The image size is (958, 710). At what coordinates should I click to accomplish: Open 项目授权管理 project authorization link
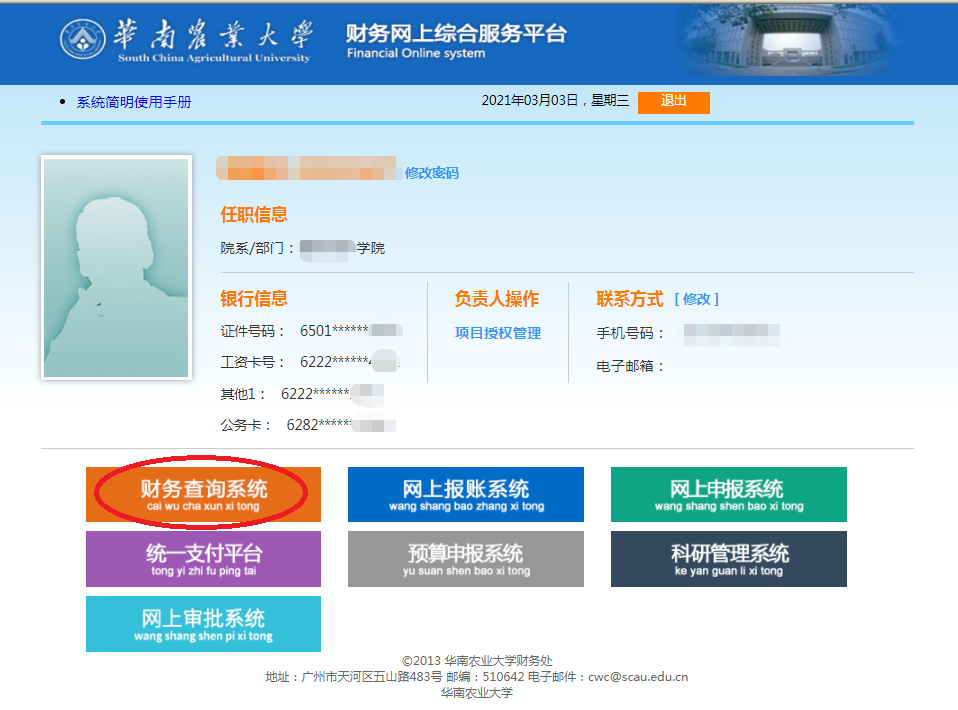pos(498,333)
